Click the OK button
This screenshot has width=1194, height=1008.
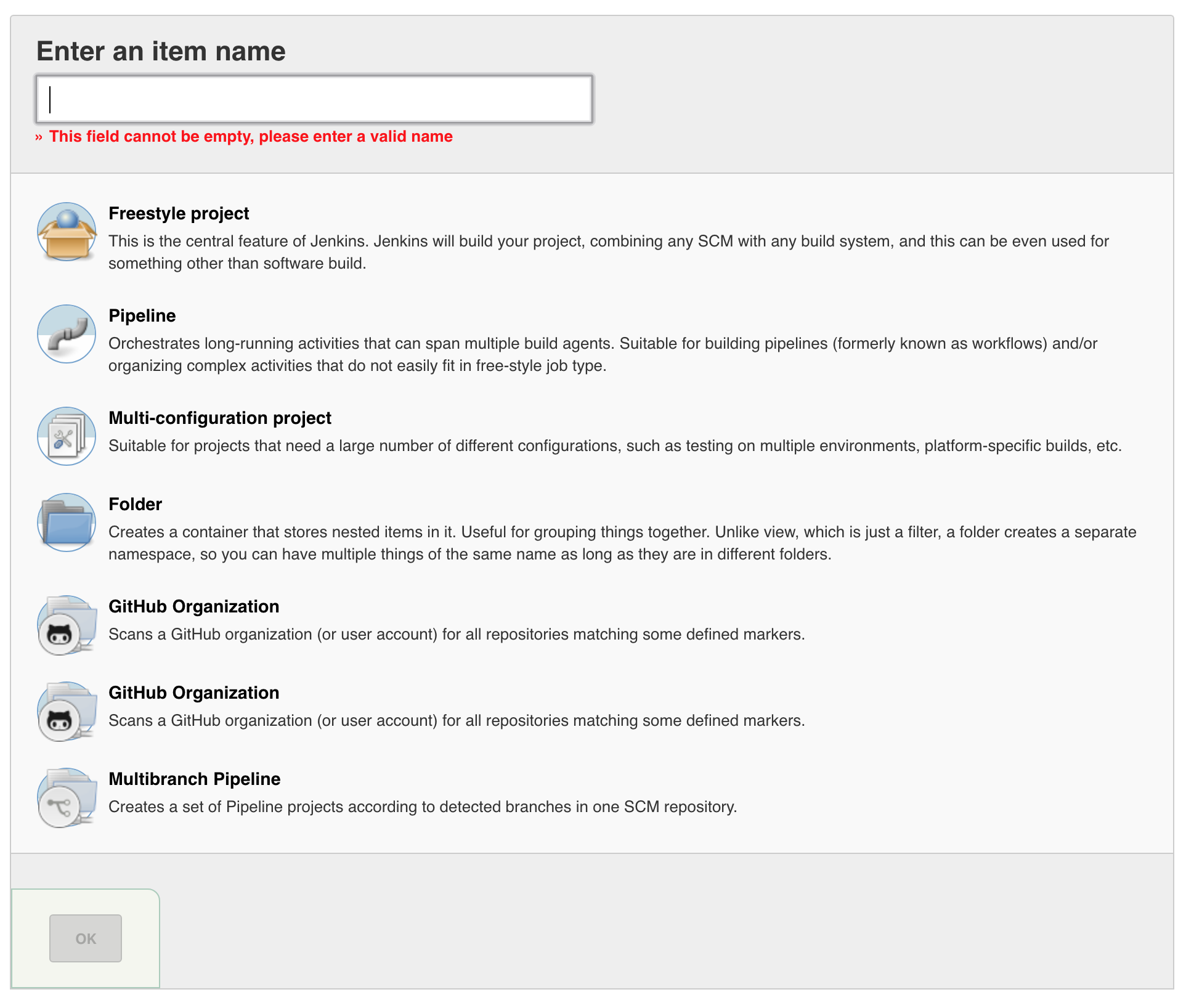[86, 938]
